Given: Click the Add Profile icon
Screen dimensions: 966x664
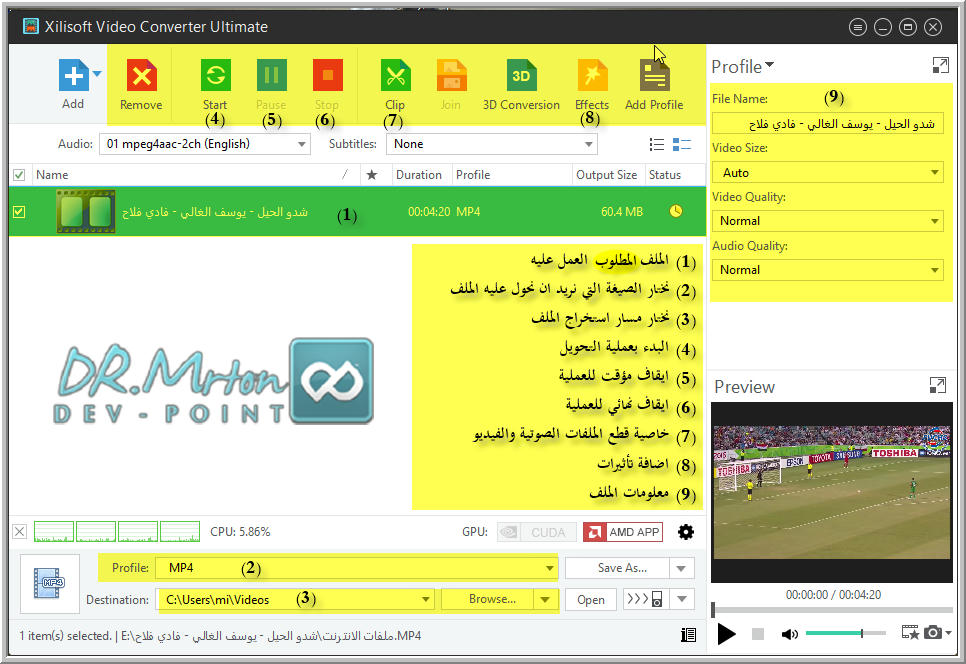Looking at the screenshot, I should pos(654,76).
